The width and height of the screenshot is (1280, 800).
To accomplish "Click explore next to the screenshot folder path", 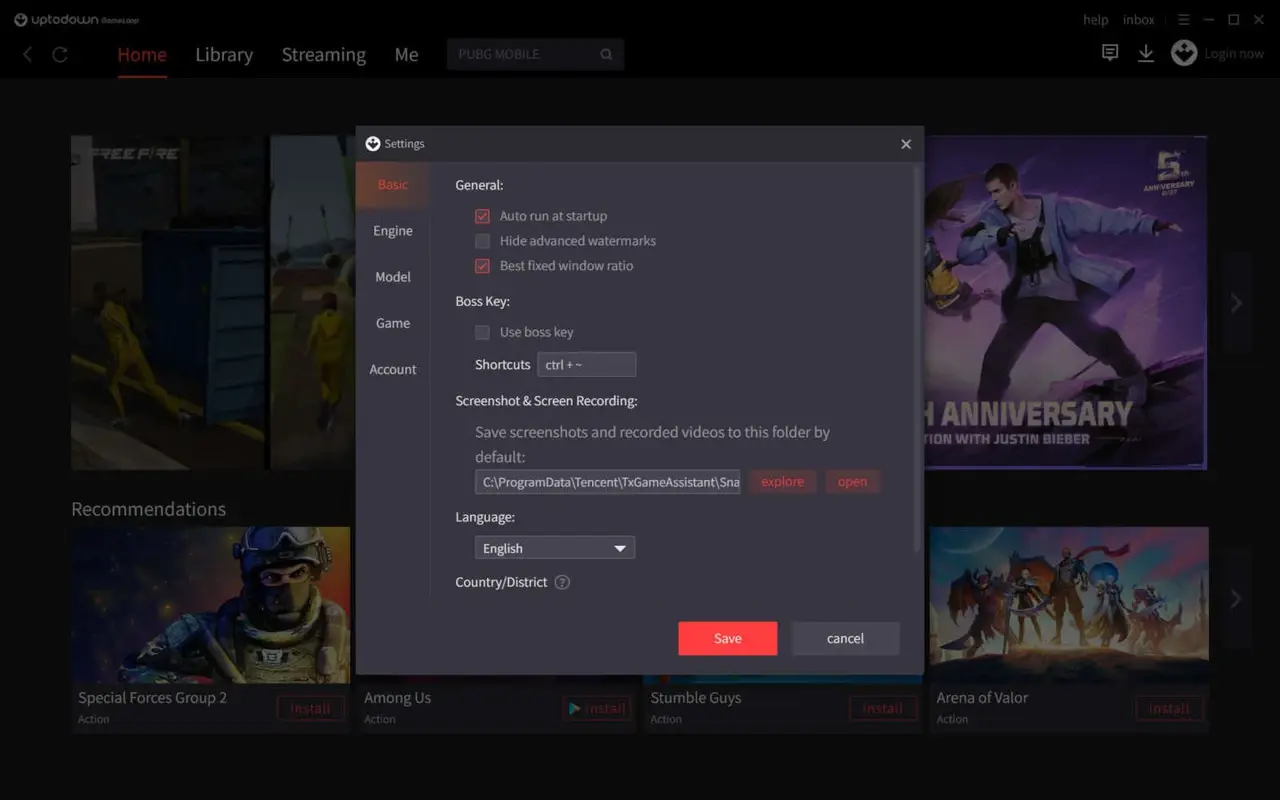I will tap(782, 481).
